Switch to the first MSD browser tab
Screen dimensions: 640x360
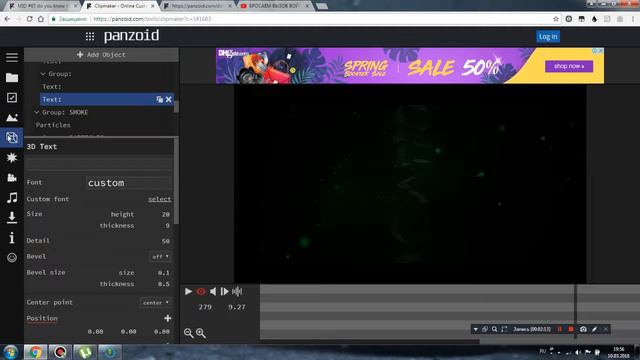click(43, 6)
